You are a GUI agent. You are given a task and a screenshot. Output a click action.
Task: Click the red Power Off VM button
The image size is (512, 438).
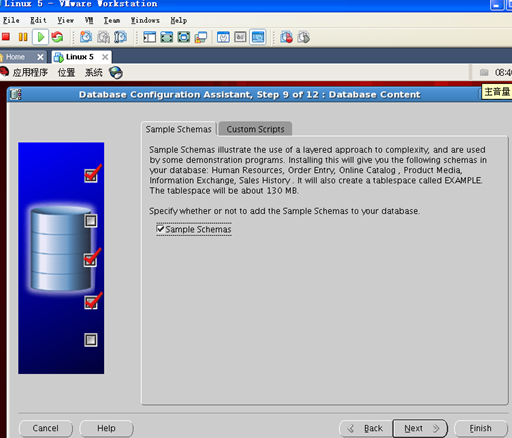pos(6,37)
